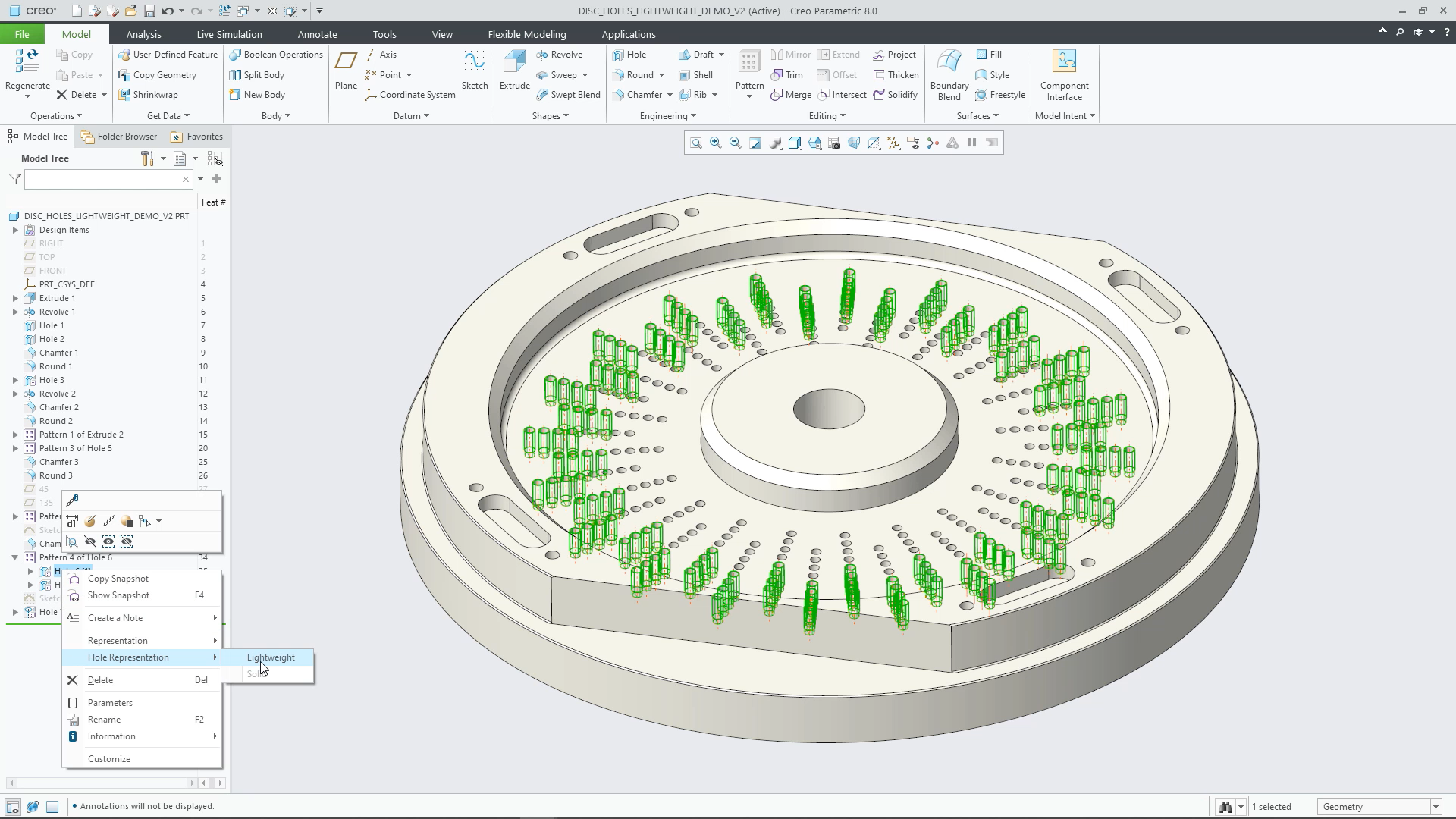The image size is (1456, 819).
Task: Select Rename in the context menu
Action: click(143, 720)
